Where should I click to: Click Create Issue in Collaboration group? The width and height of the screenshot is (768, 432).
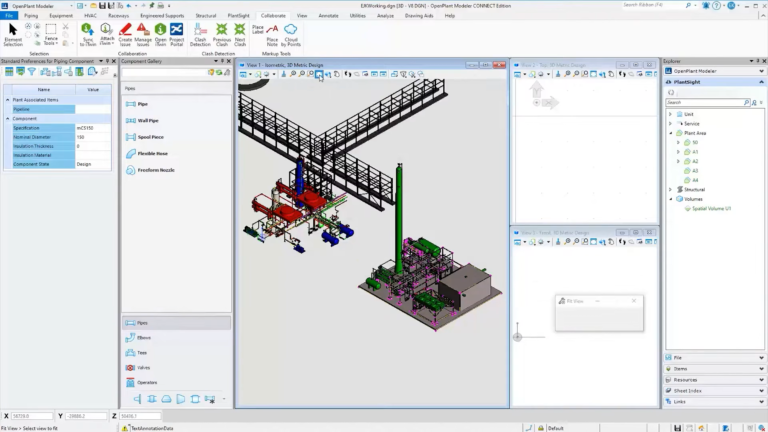pos(125,34)
